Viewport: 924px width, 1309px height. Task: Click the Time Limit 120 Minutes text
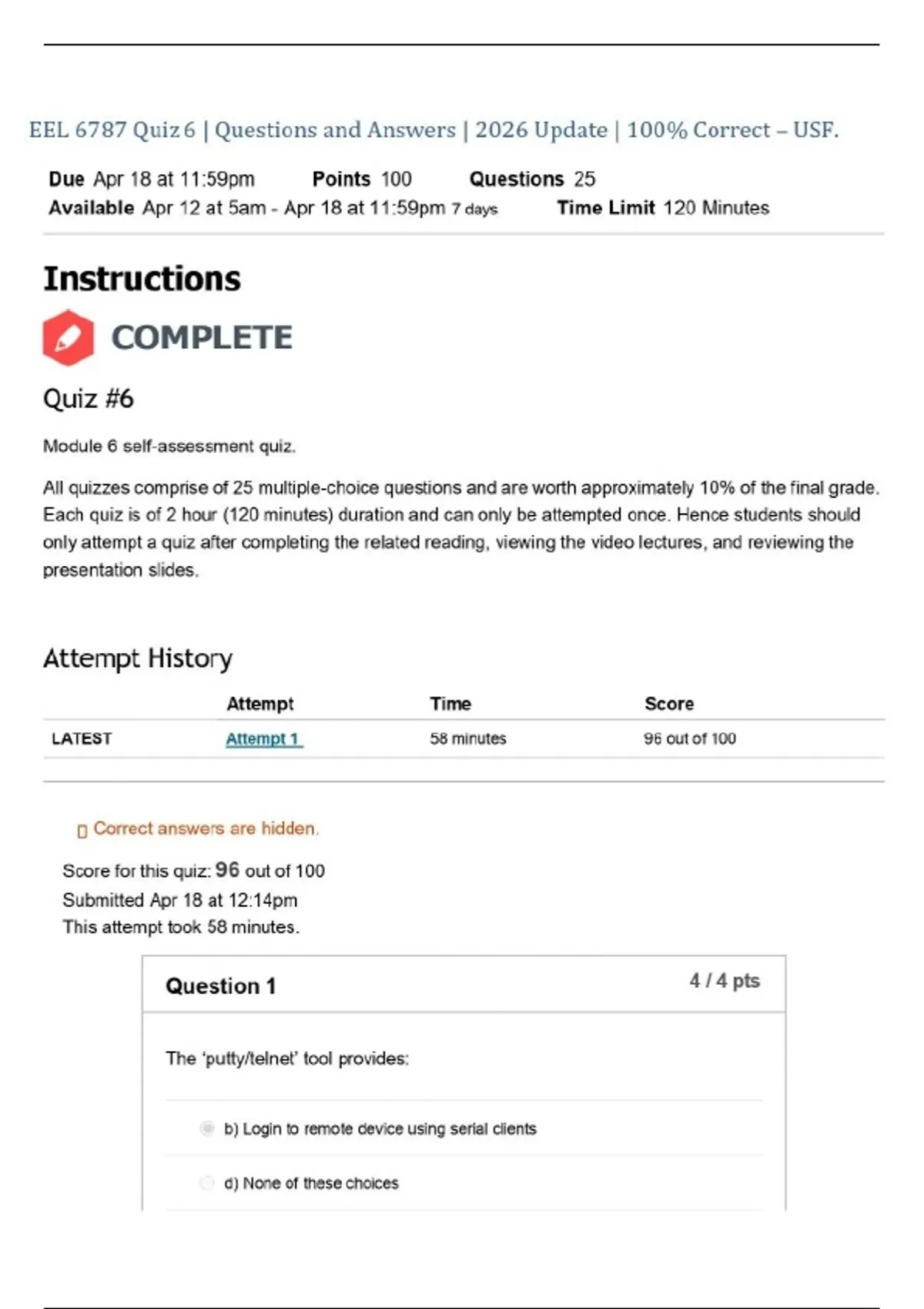(x=662, y=208)
